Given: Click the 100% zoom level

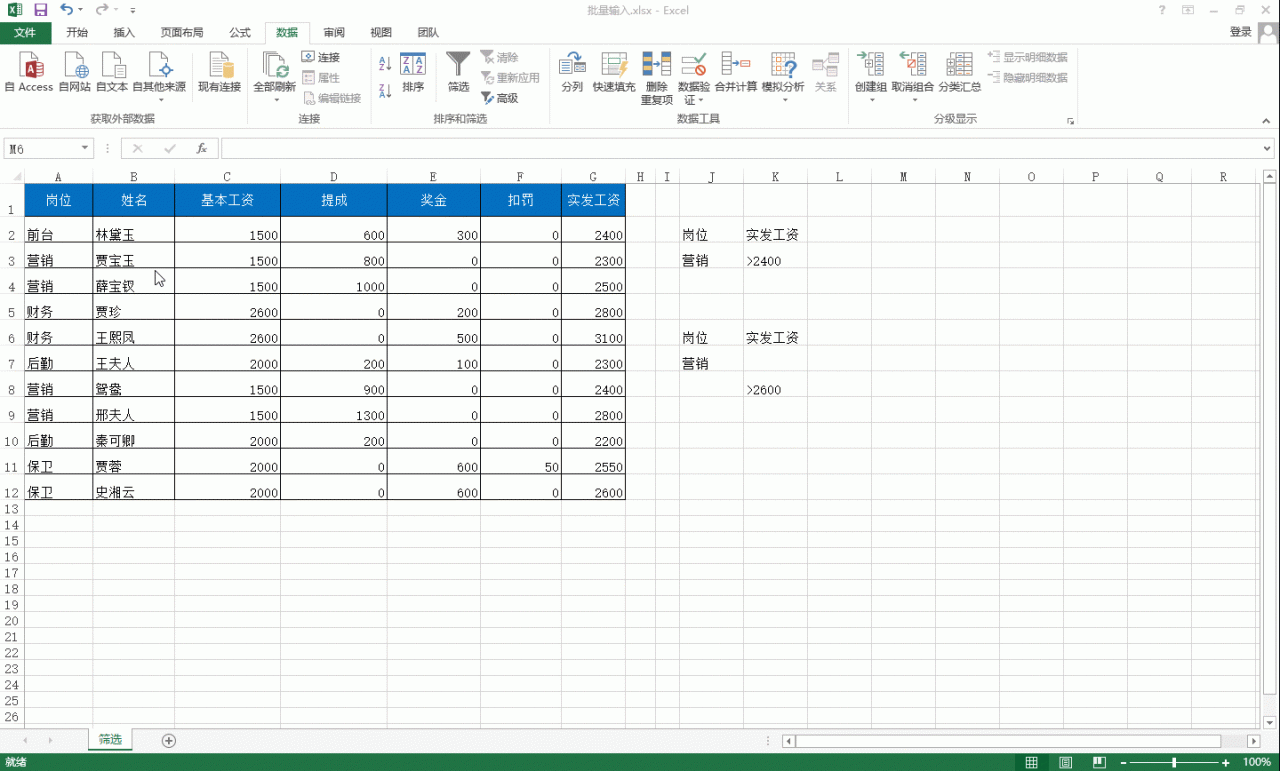Looking at the screenshot, I should [1257, 763].
